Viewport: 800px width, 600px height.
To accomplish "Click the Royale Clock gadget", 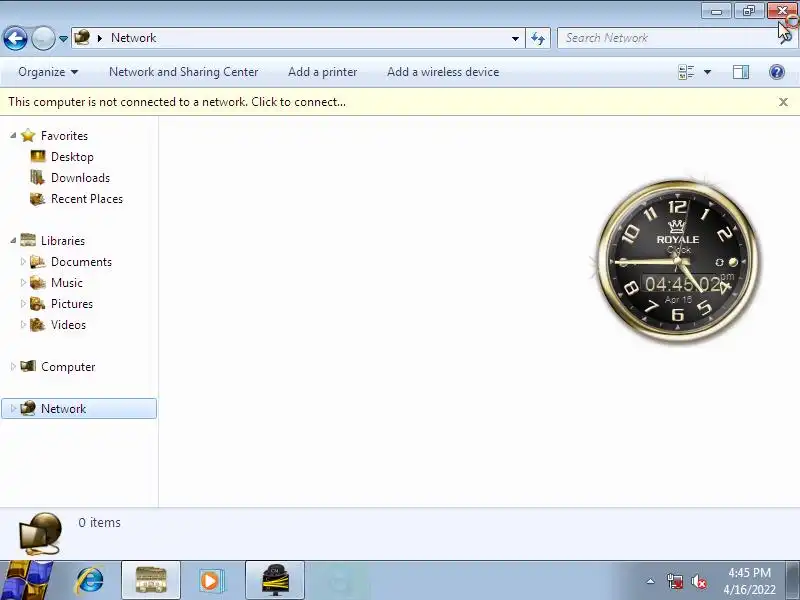I will point(678,260).
